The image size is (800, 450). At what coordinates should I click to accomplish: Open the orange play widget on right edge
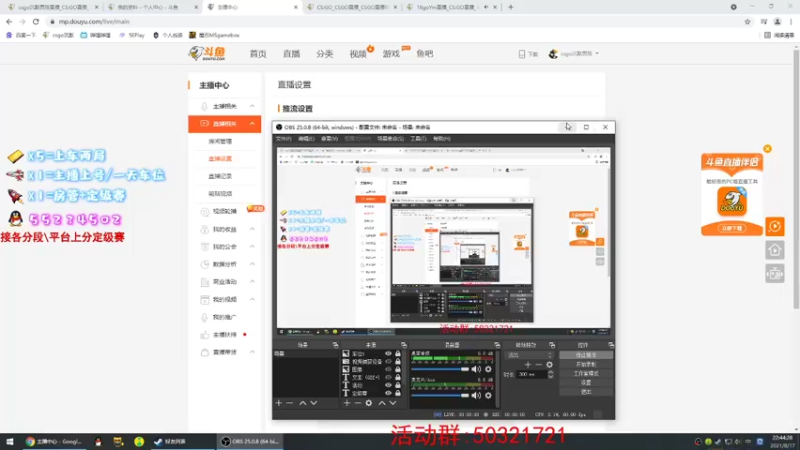point(774,226)
